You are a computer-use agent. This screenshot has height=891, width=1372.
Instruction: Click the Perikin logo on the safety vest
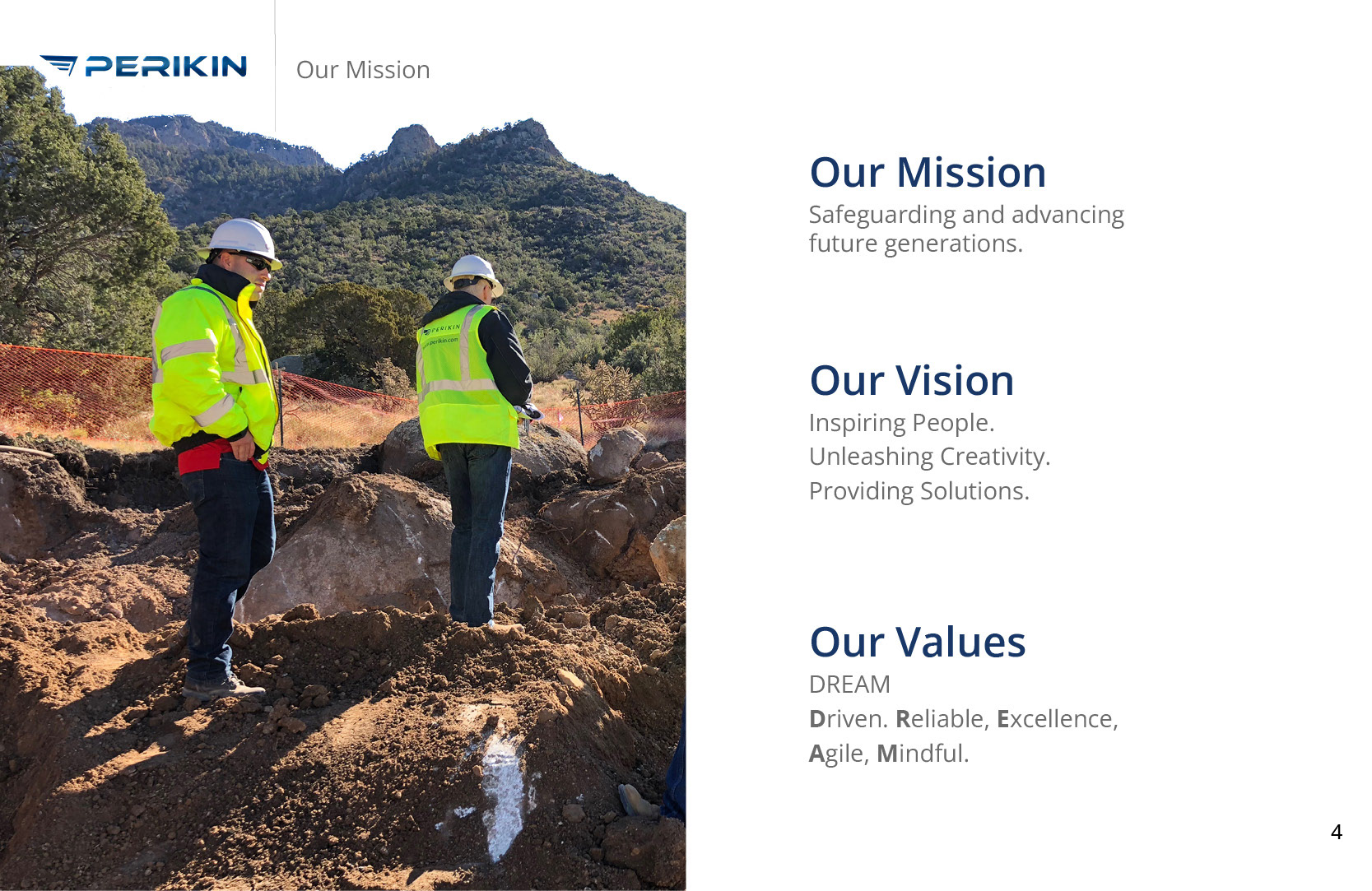[x=442, y=329]
